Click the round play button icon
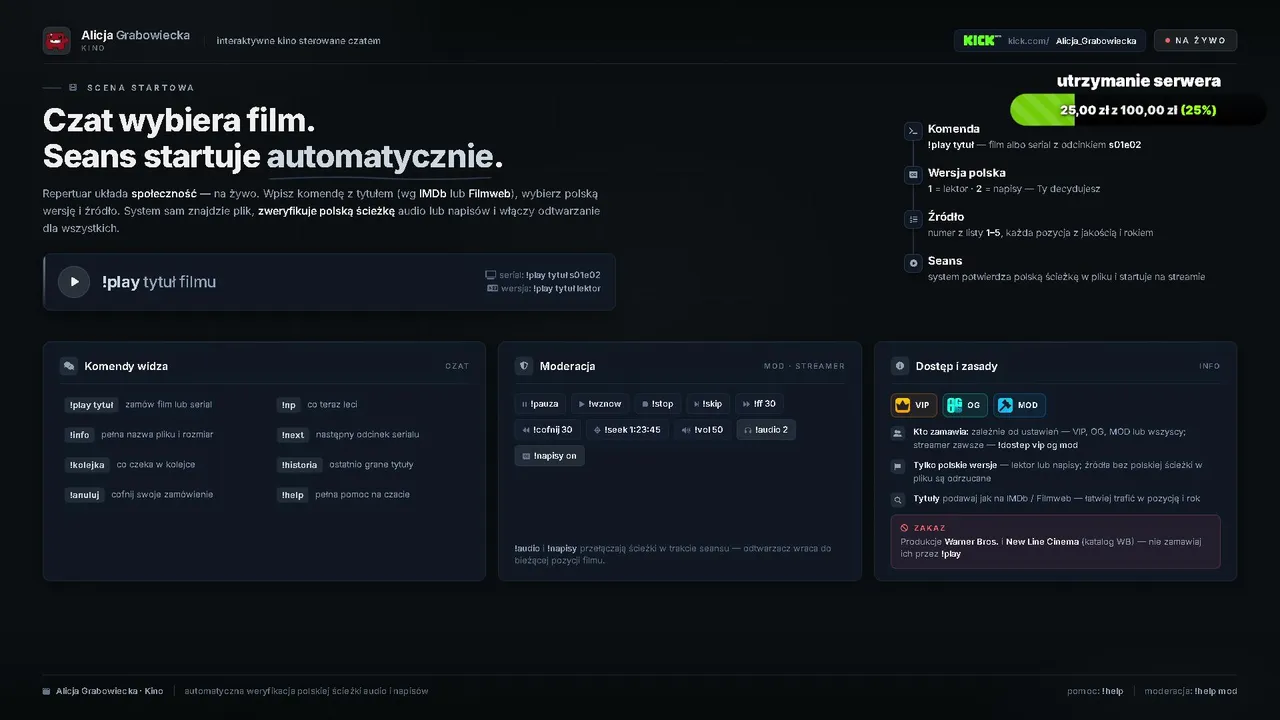The image size is (1280, 720). [x=74, y=282]
